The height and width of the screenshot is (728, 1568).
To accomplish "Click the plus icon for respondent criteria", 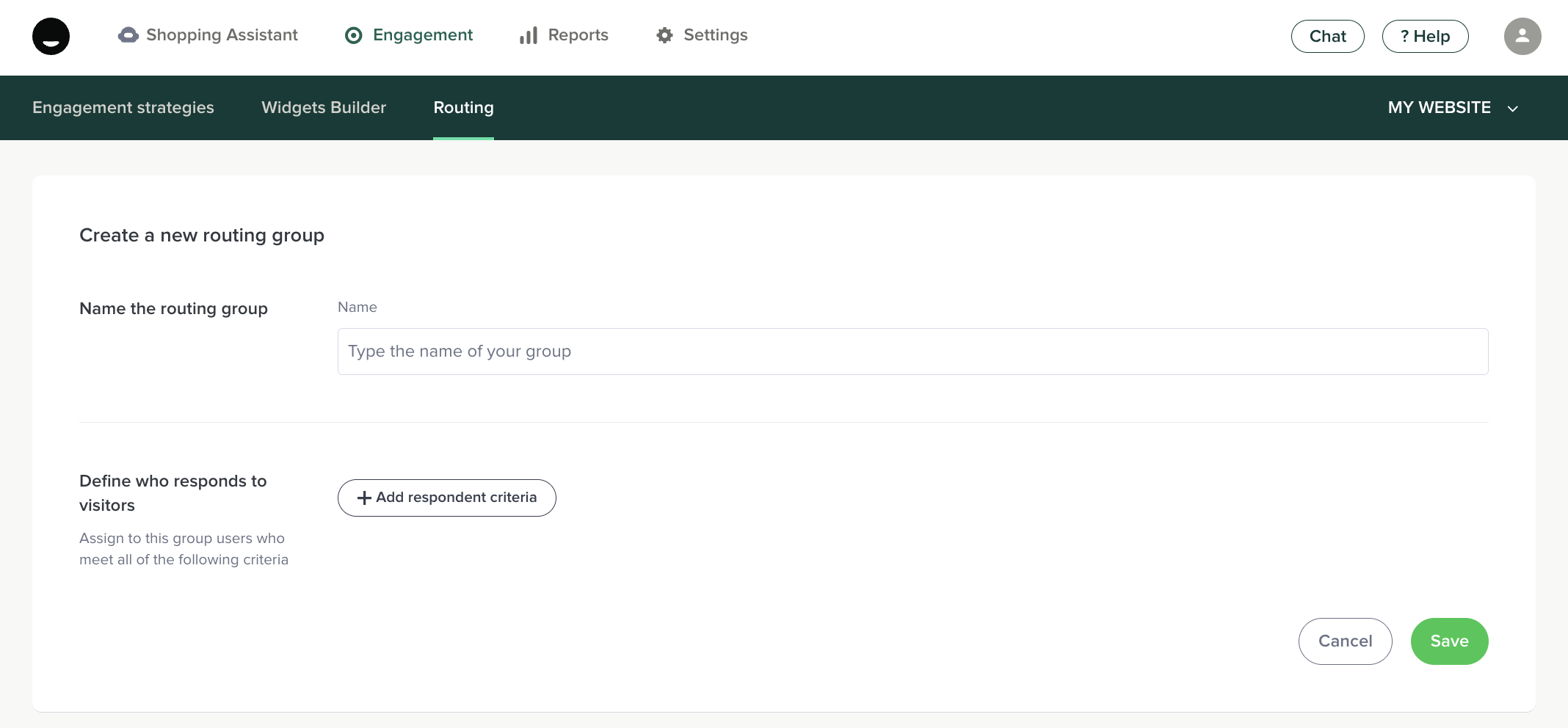I will 363,498.
